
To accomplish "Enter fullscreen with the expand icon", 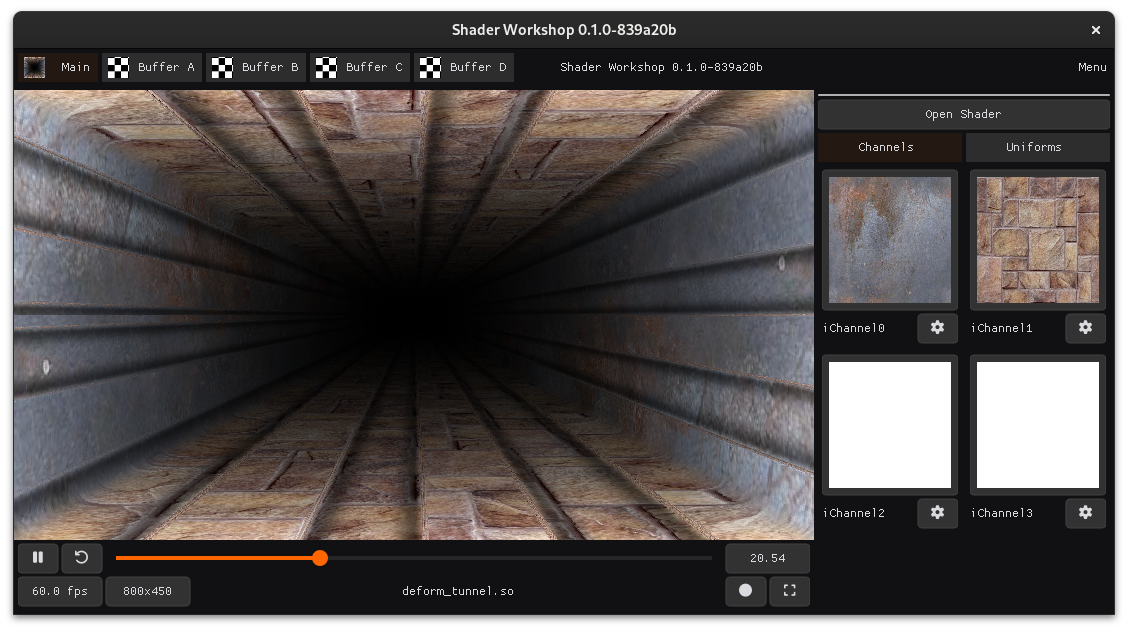I will coord(789,591).
